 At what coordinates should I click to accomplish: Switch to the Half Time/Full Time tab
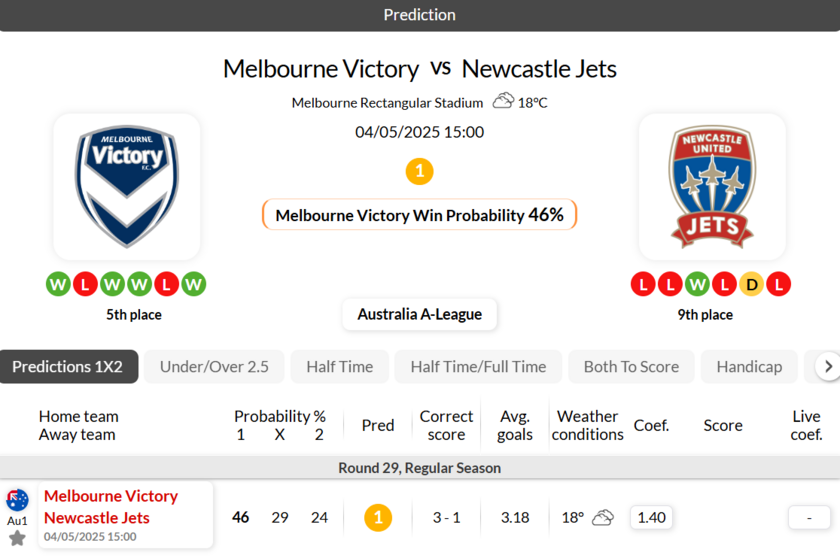coord(478,367)
